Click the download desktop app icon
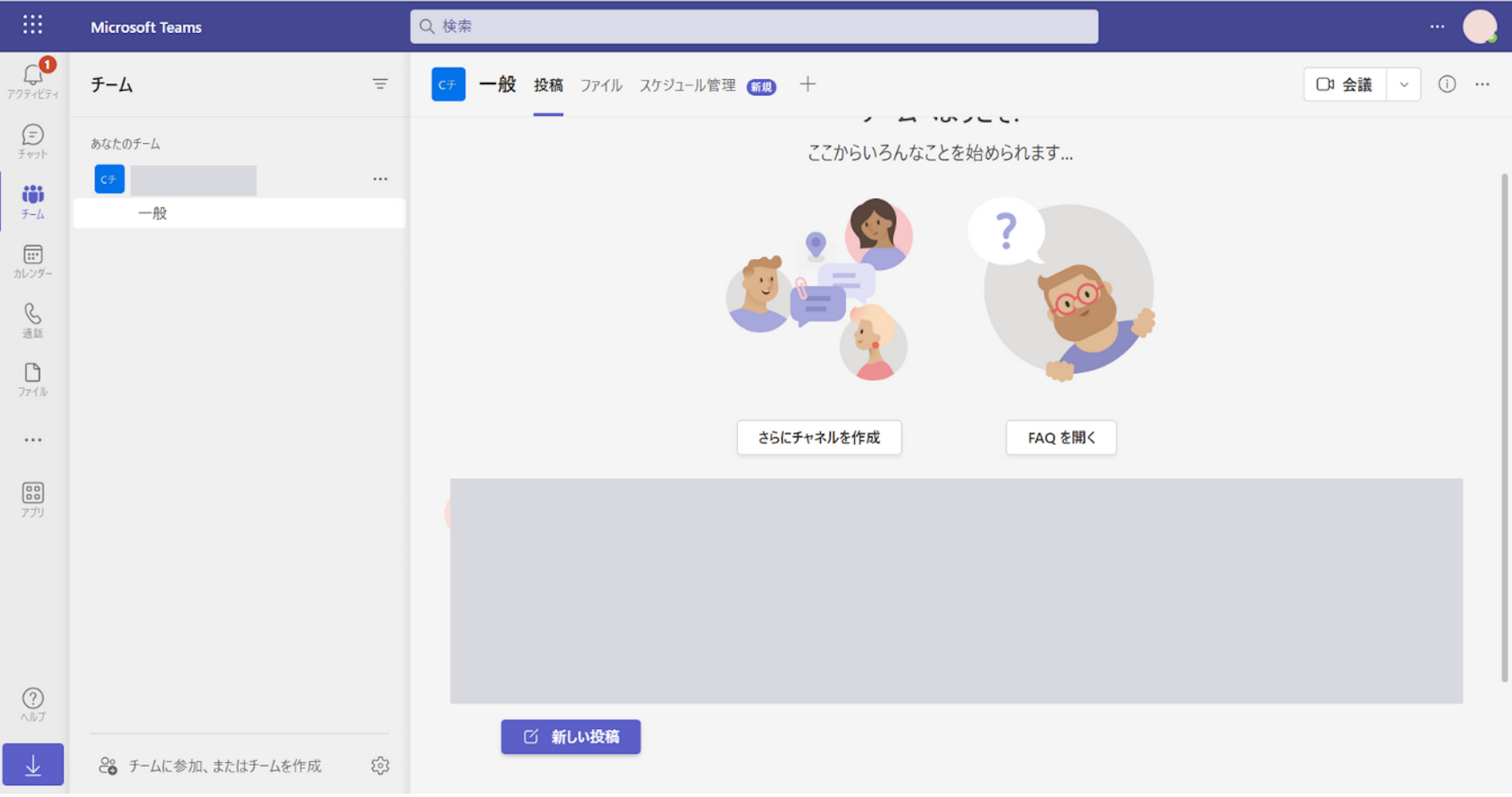The height and width of the screenshot is (797, 1512). click(x=32, y=765)
